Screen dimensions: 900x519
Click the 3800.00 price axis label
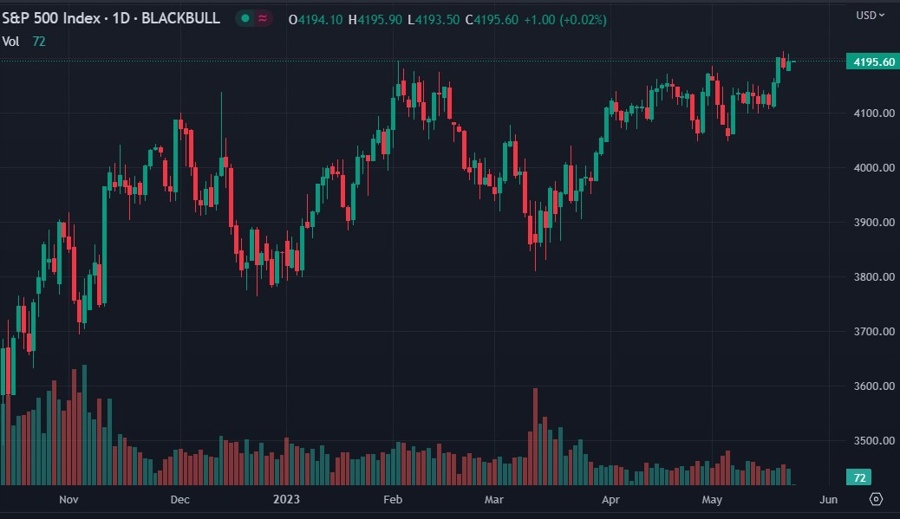click(874, 277)
